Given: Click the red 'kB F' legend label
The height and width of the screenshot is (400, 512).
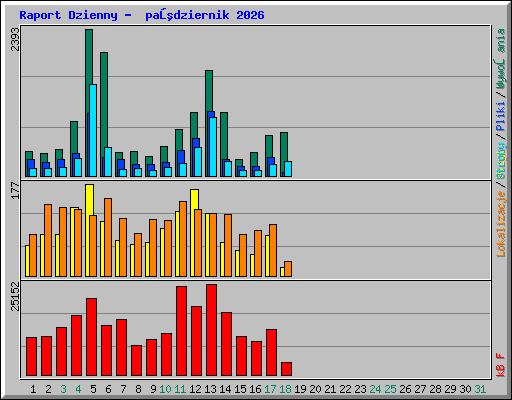Looking at the screenshot, I should coord(501,365).
